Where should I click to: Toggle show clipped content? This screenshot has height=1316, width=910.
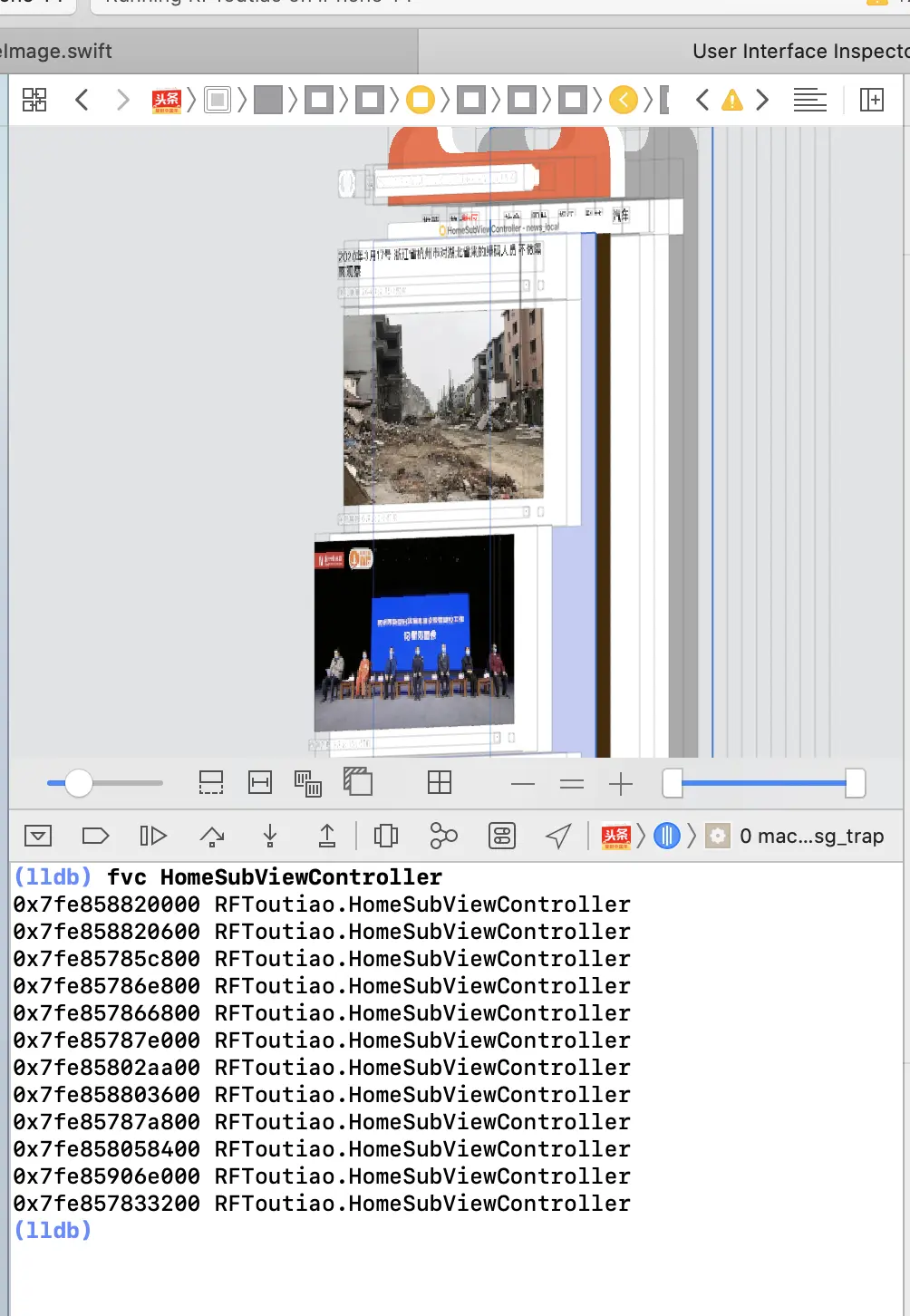(211, 783)
